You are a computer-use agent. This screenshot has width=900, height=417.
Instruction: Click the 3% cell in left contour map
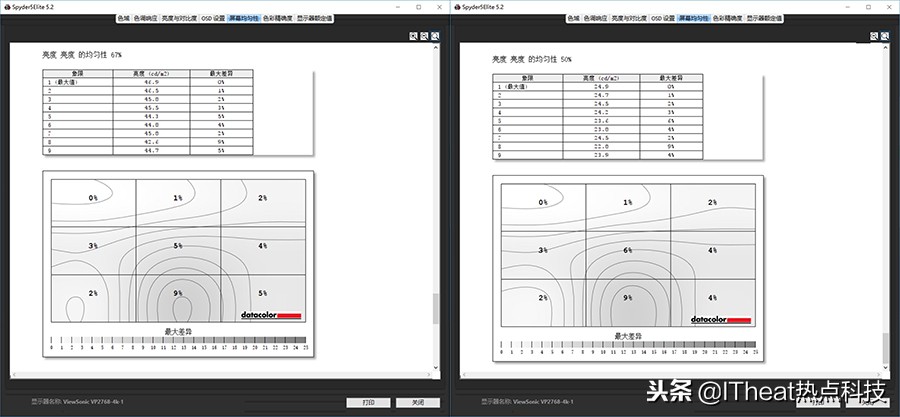pos(94,251)
